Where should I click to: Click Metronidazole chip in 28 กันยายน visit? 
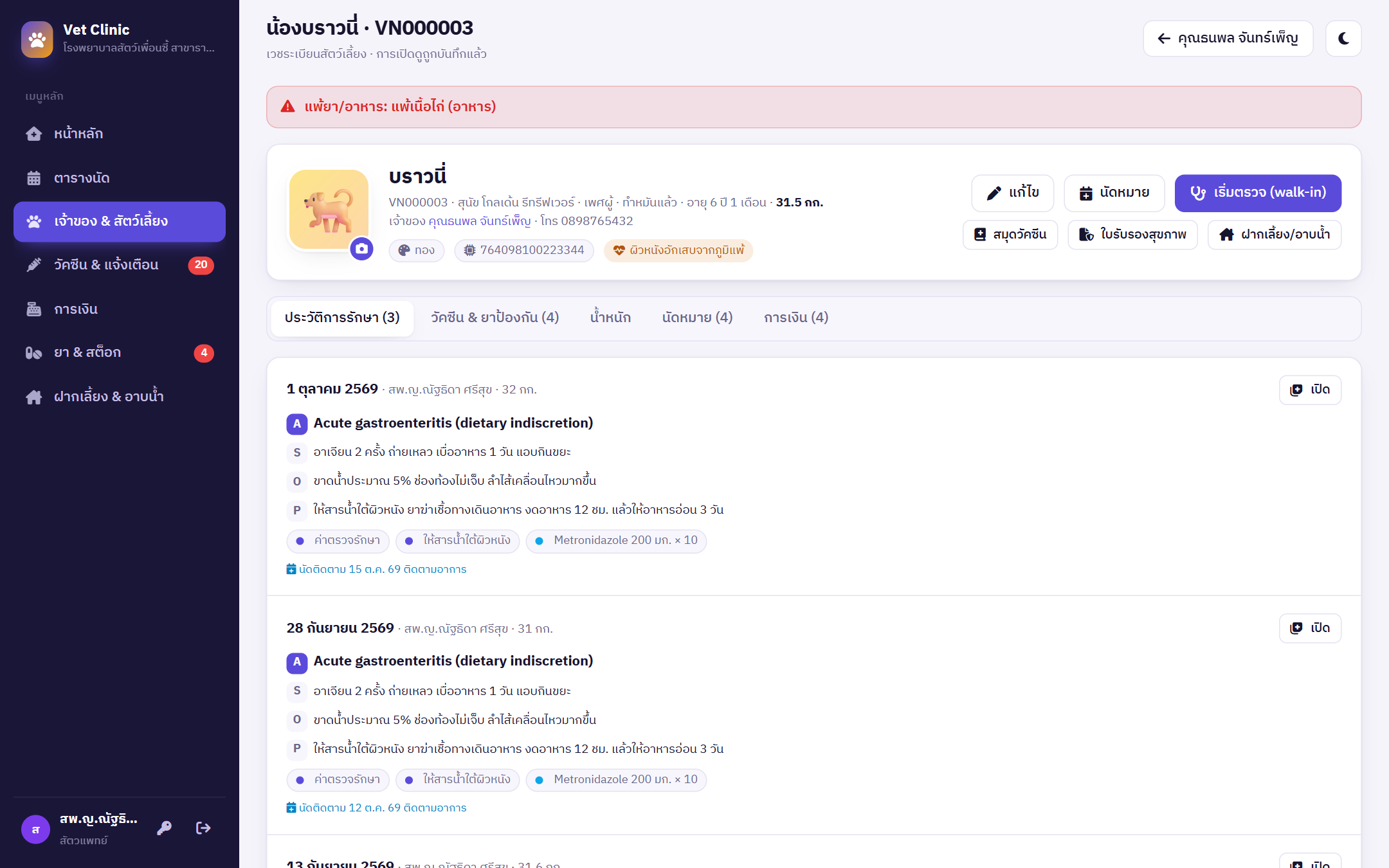point(617,780)
